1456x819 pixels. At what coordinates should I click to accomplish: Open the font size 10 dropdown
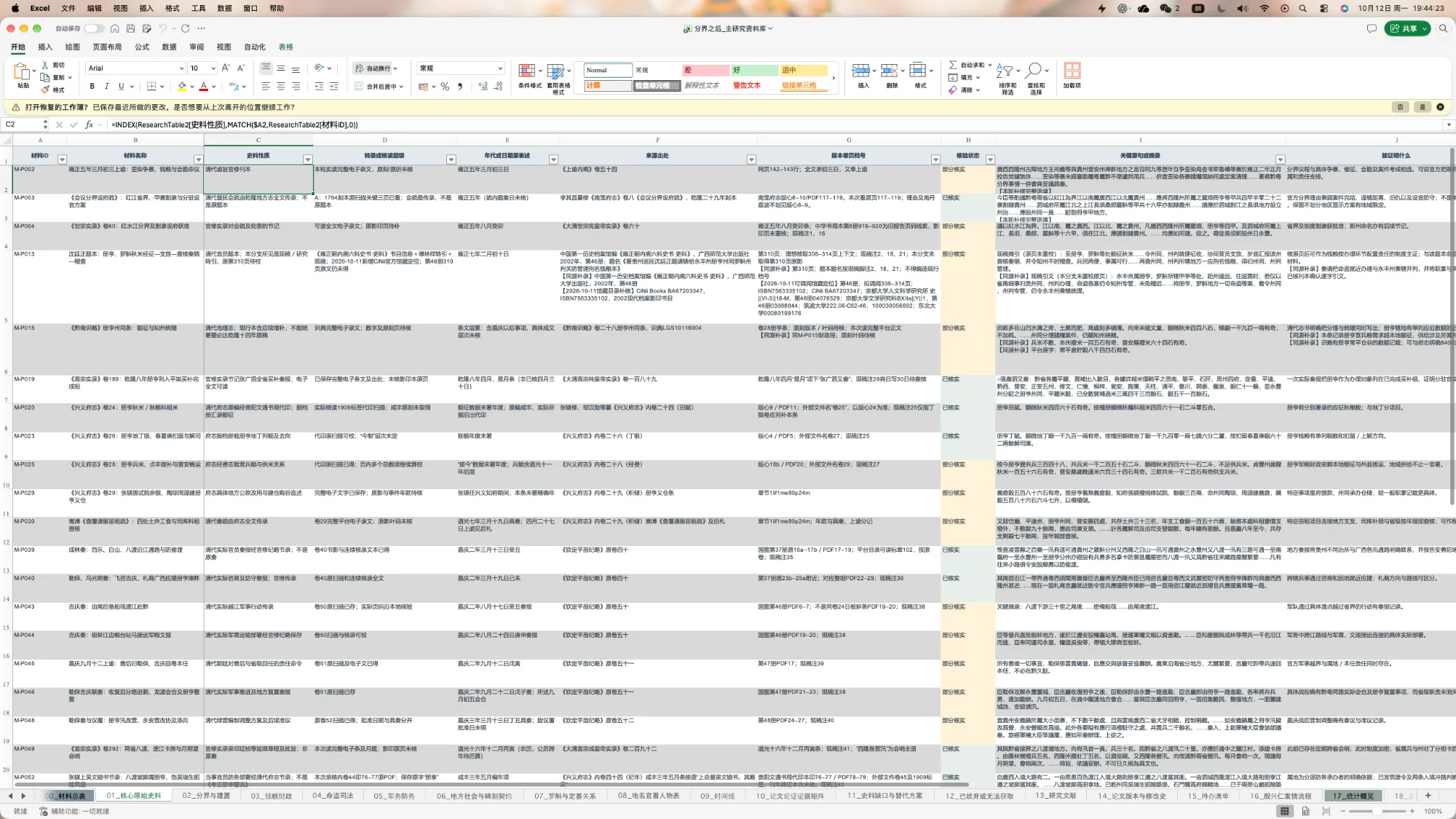(x=213, y=68)
